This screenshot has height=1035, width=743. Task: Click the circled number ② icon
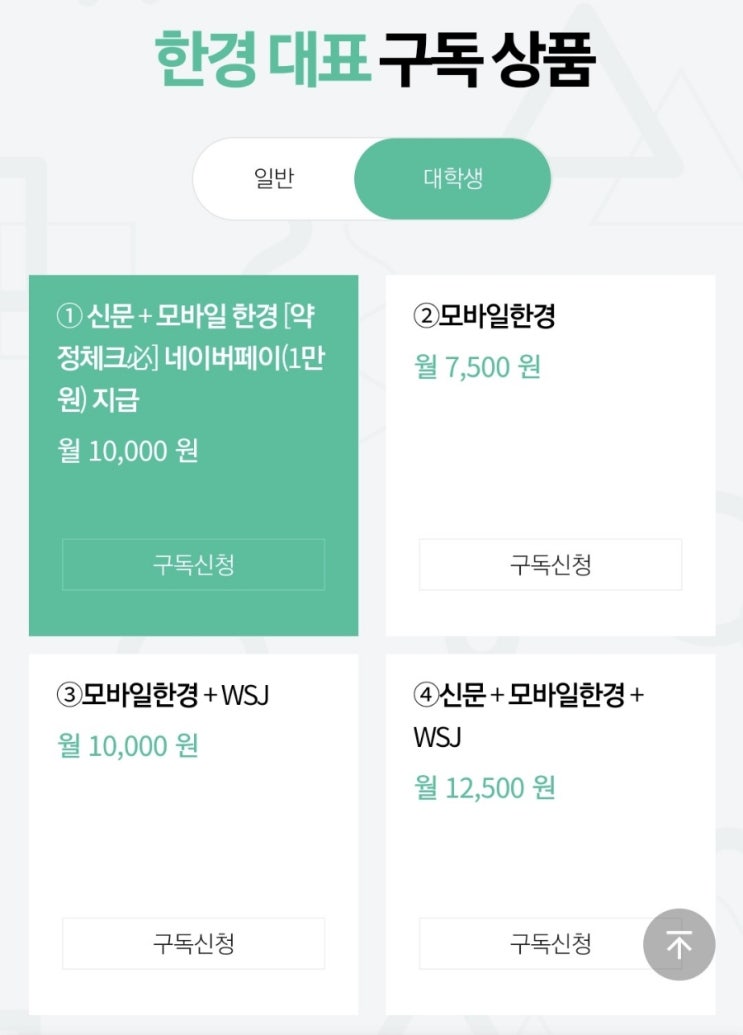pyautogui.click(x=425, y=317)
